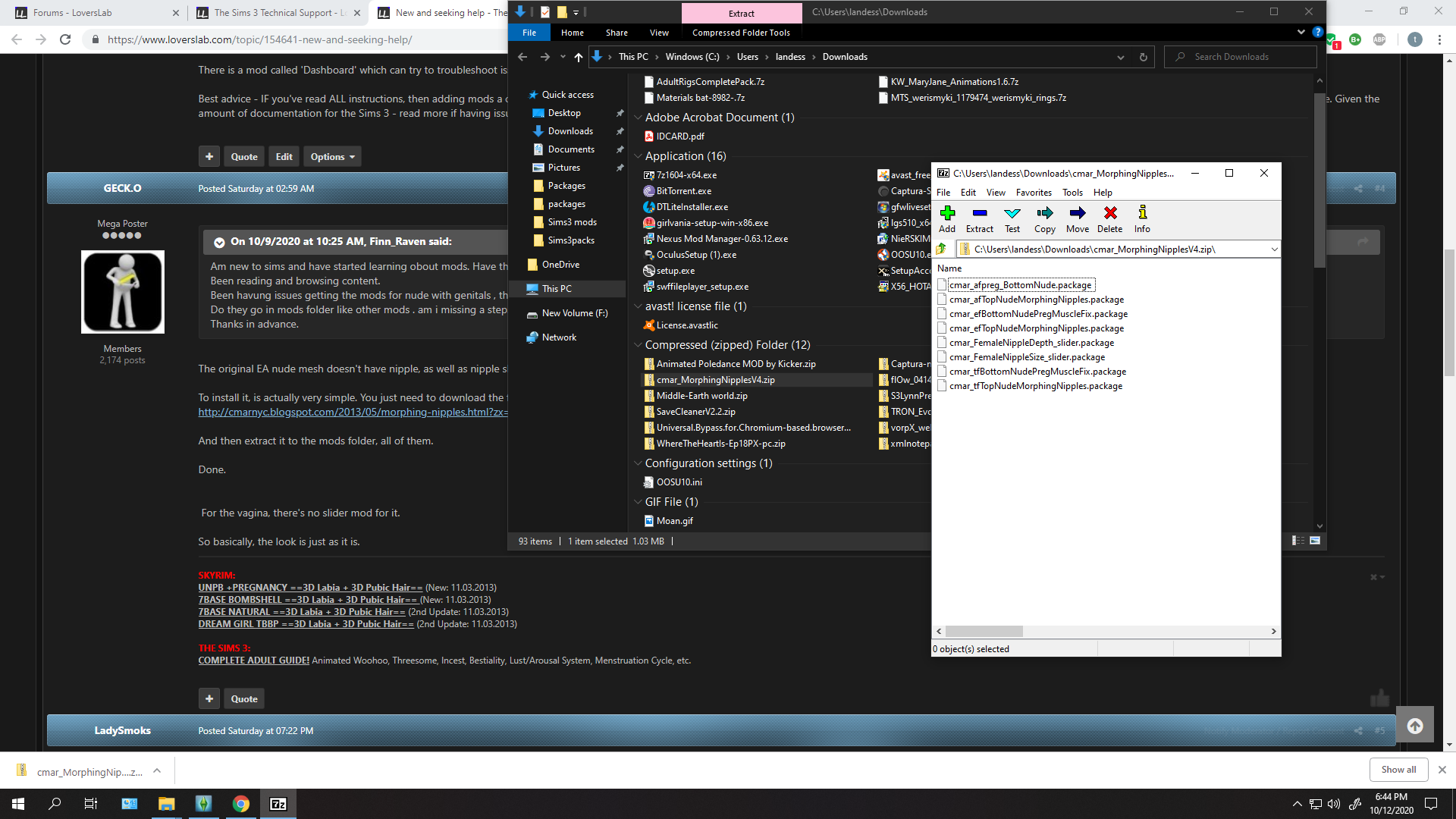
Task: Switch Explorer to large thumbnails view icon
Action: [1315, 541]
